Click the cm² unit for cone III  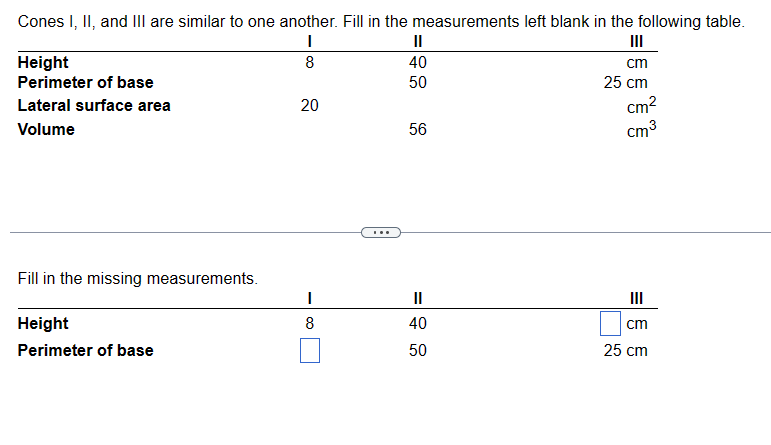coord(642,105)
